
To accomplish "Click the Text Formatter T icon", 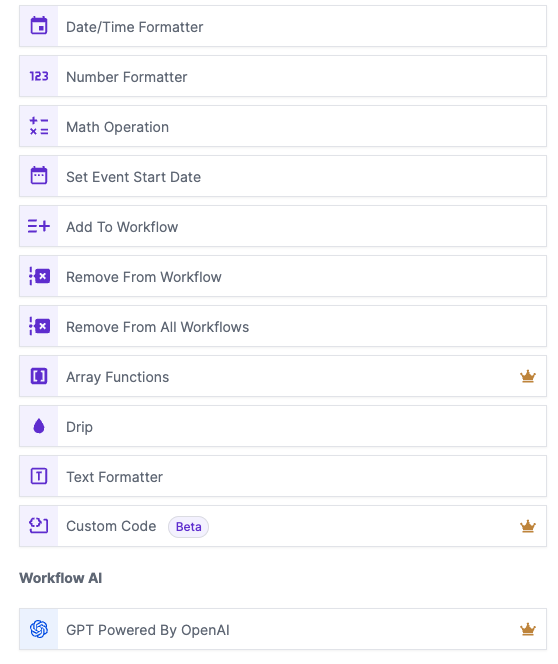I will tap(39, 476).
